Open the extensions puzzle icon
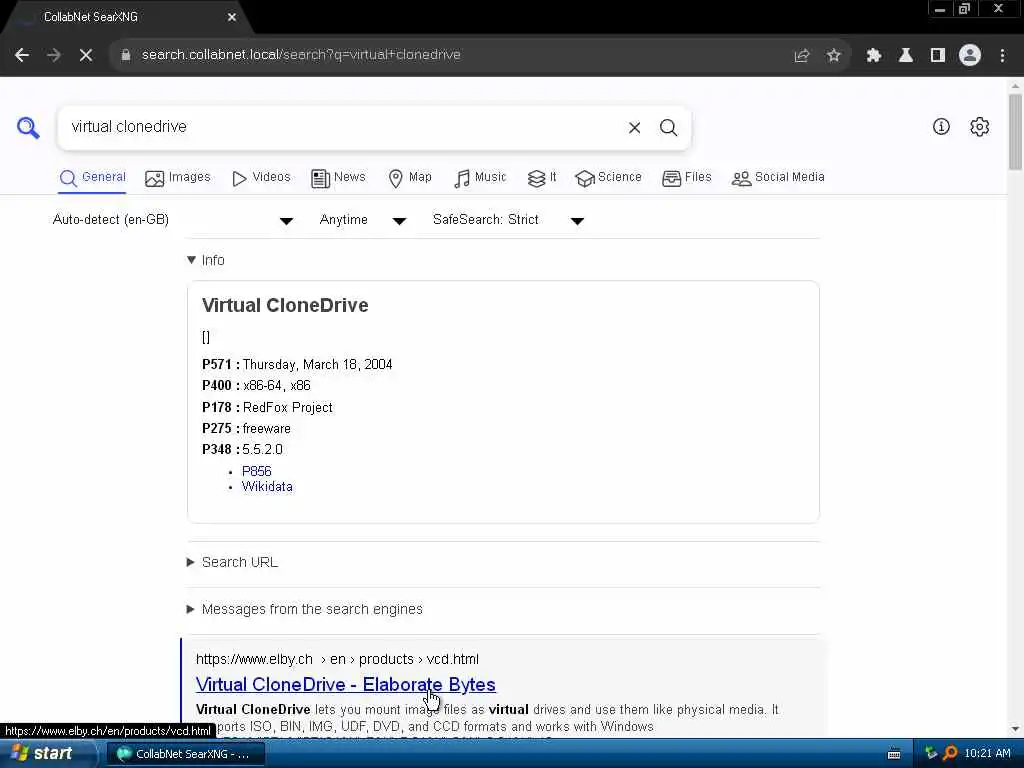 pos(874,56)
